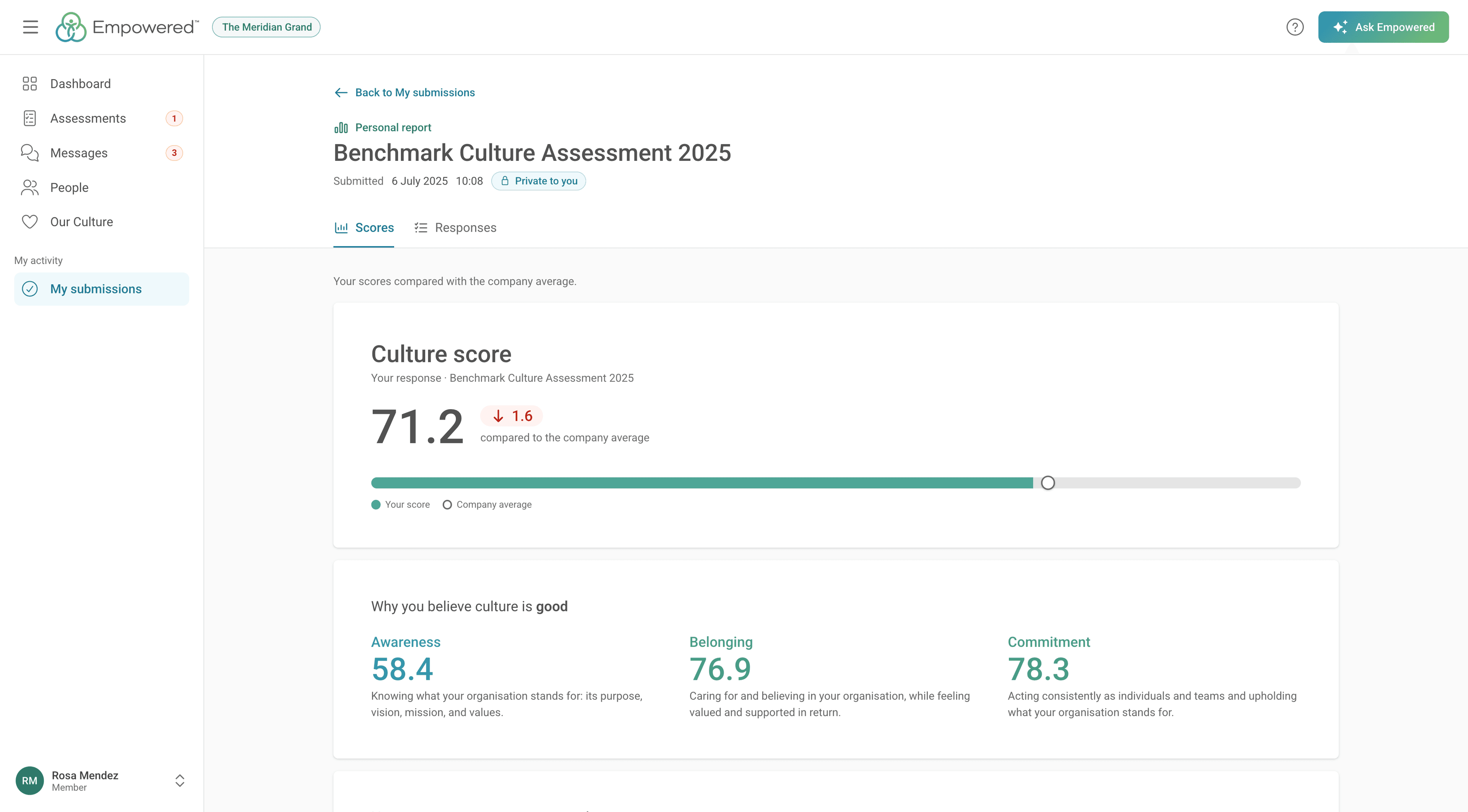
Task: Click the Our Culture heart icon
Action: point(30,222)
